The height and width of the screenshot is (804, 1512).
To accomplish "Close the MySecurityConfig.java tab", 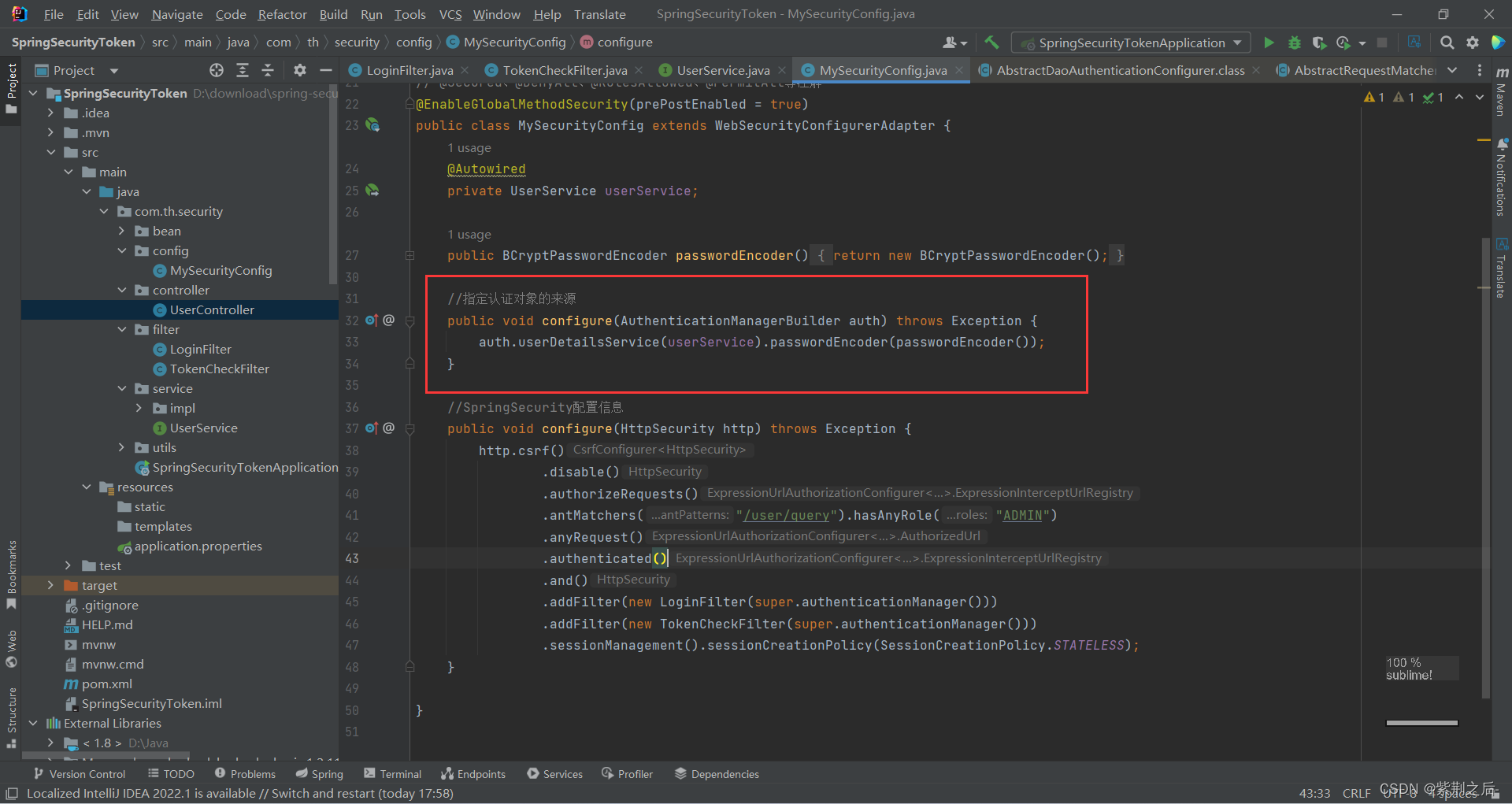I will tap(959, 70).
